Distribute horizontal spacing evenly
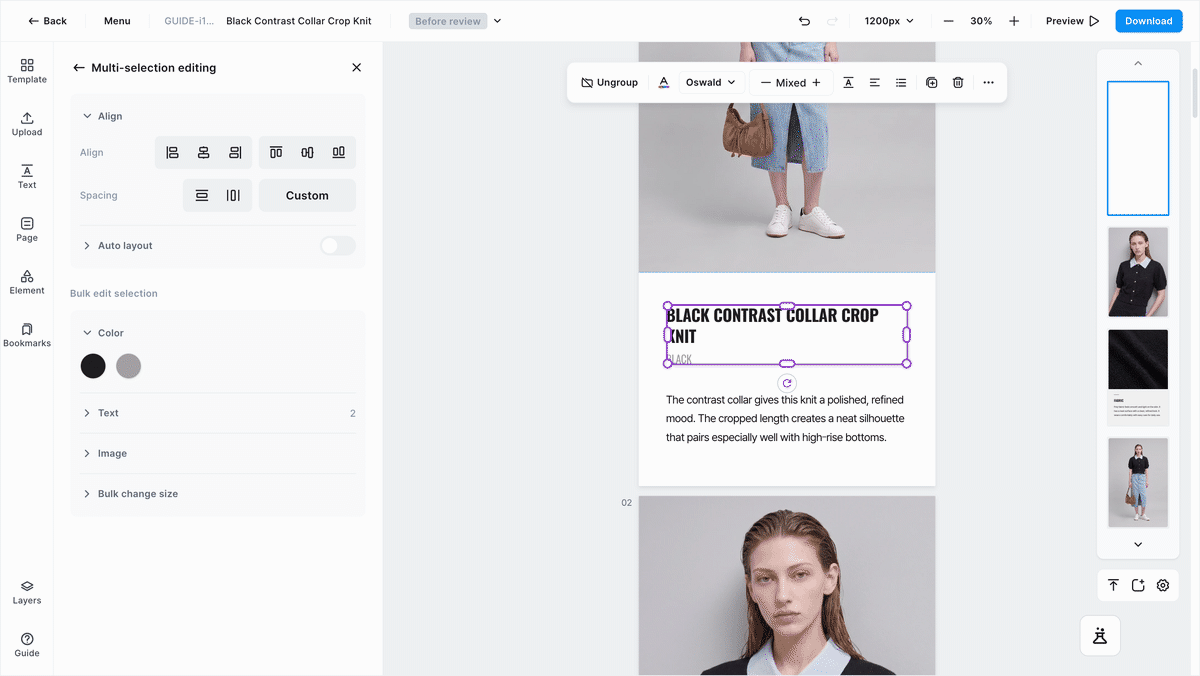The image size is (1200, 676). tap(233, 195)
